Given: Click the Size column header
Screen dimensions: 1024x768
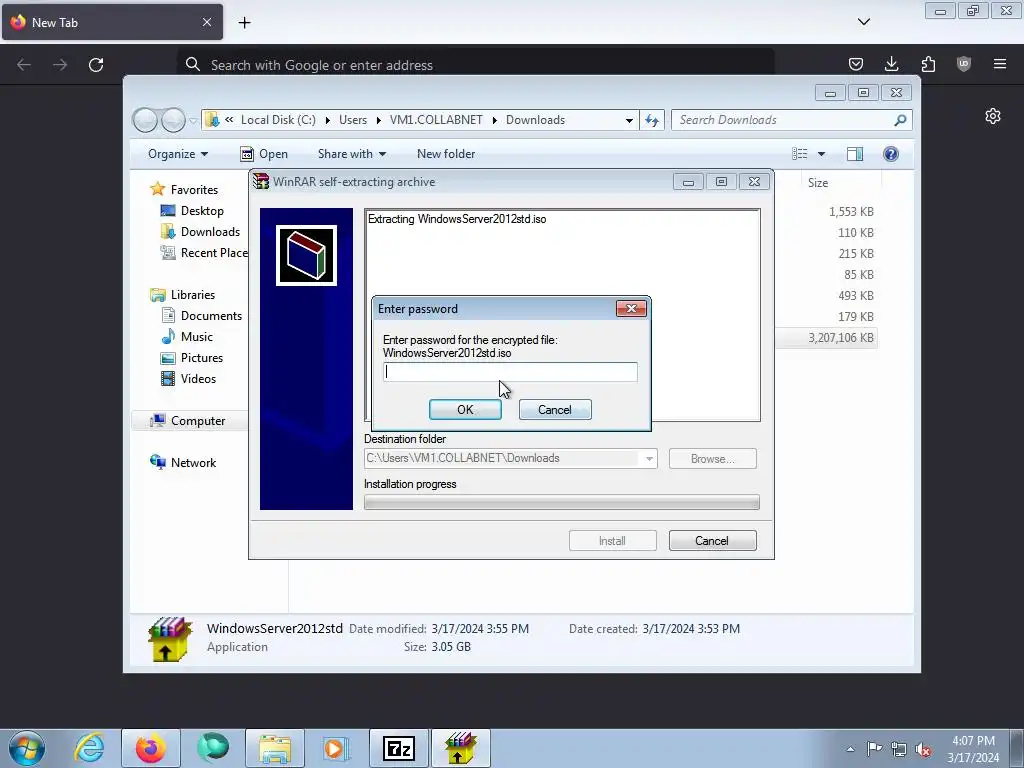Looking at the screenshot, I should [818, 183].
